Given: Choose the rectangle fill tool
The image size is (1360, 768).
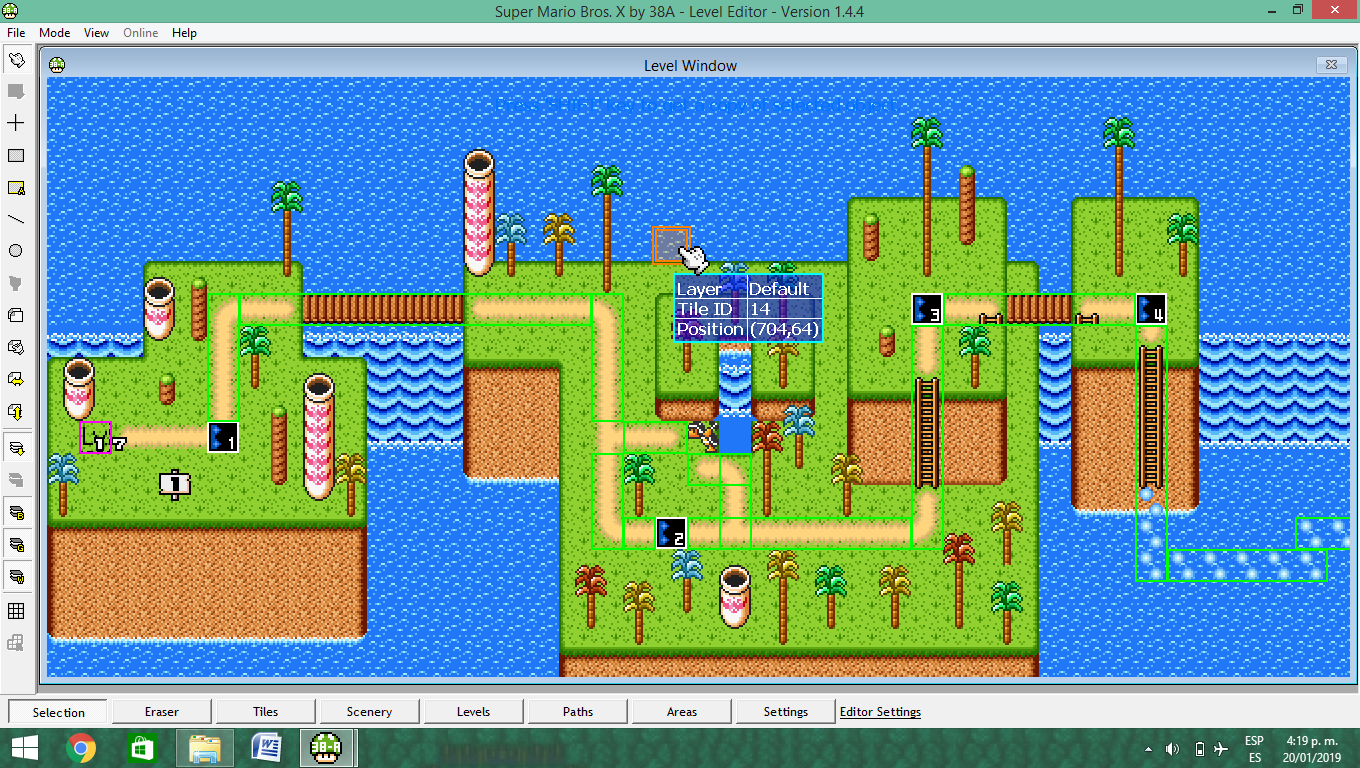Looking at the screenshot, I should 16,155.
